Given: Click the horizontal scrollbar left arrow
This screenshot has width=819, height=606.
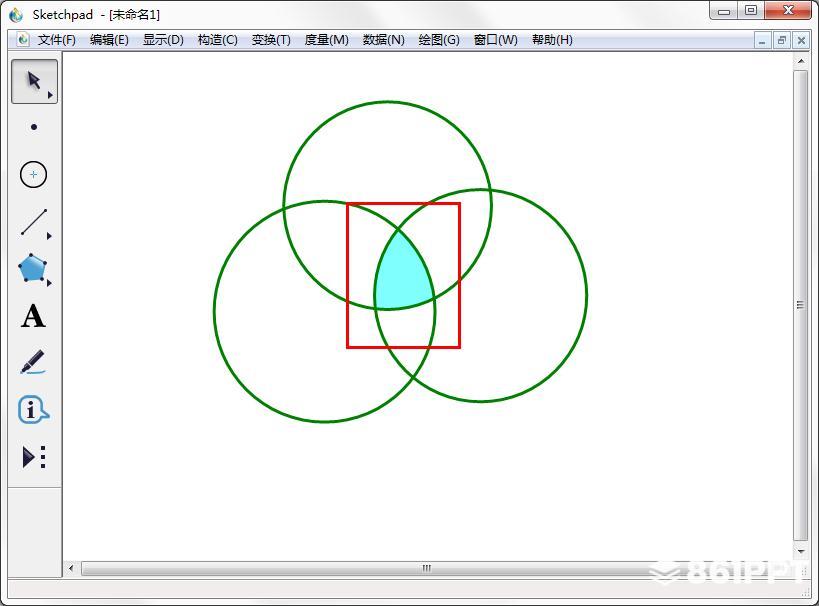Looking at the screenshot, I should point(71,568).
